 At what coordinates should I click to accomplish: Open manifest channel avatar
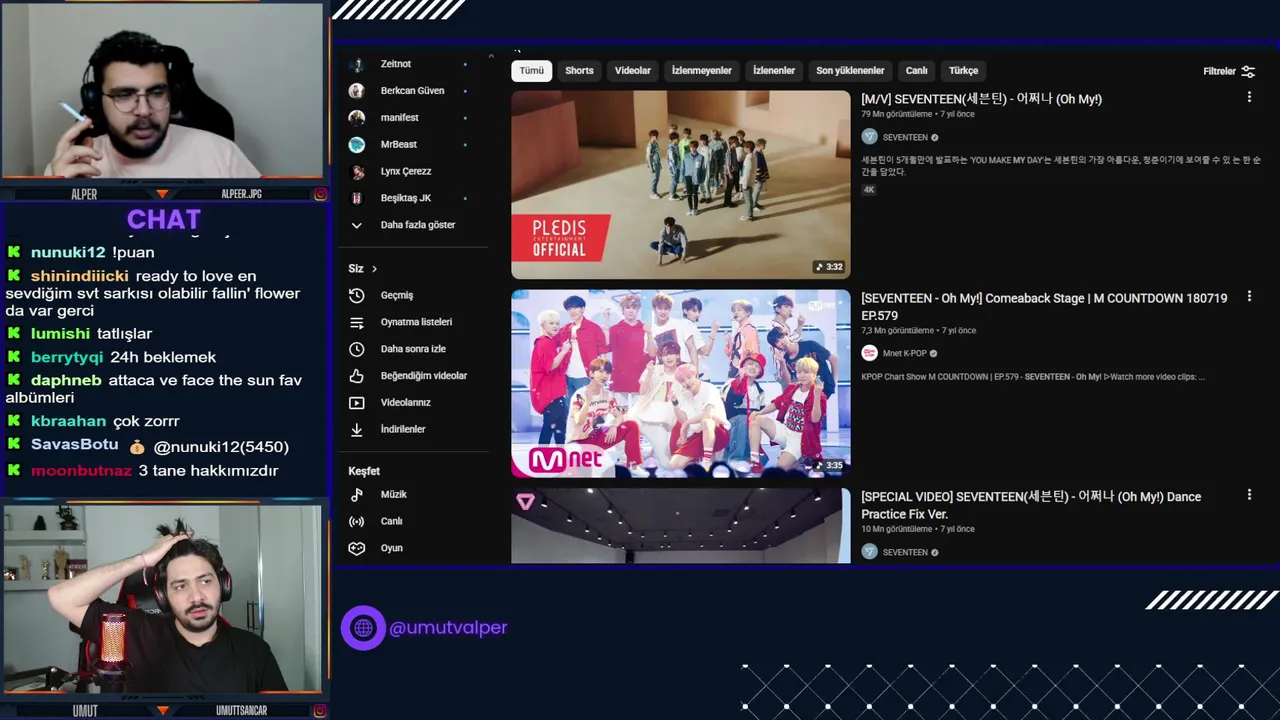[356, 118]
